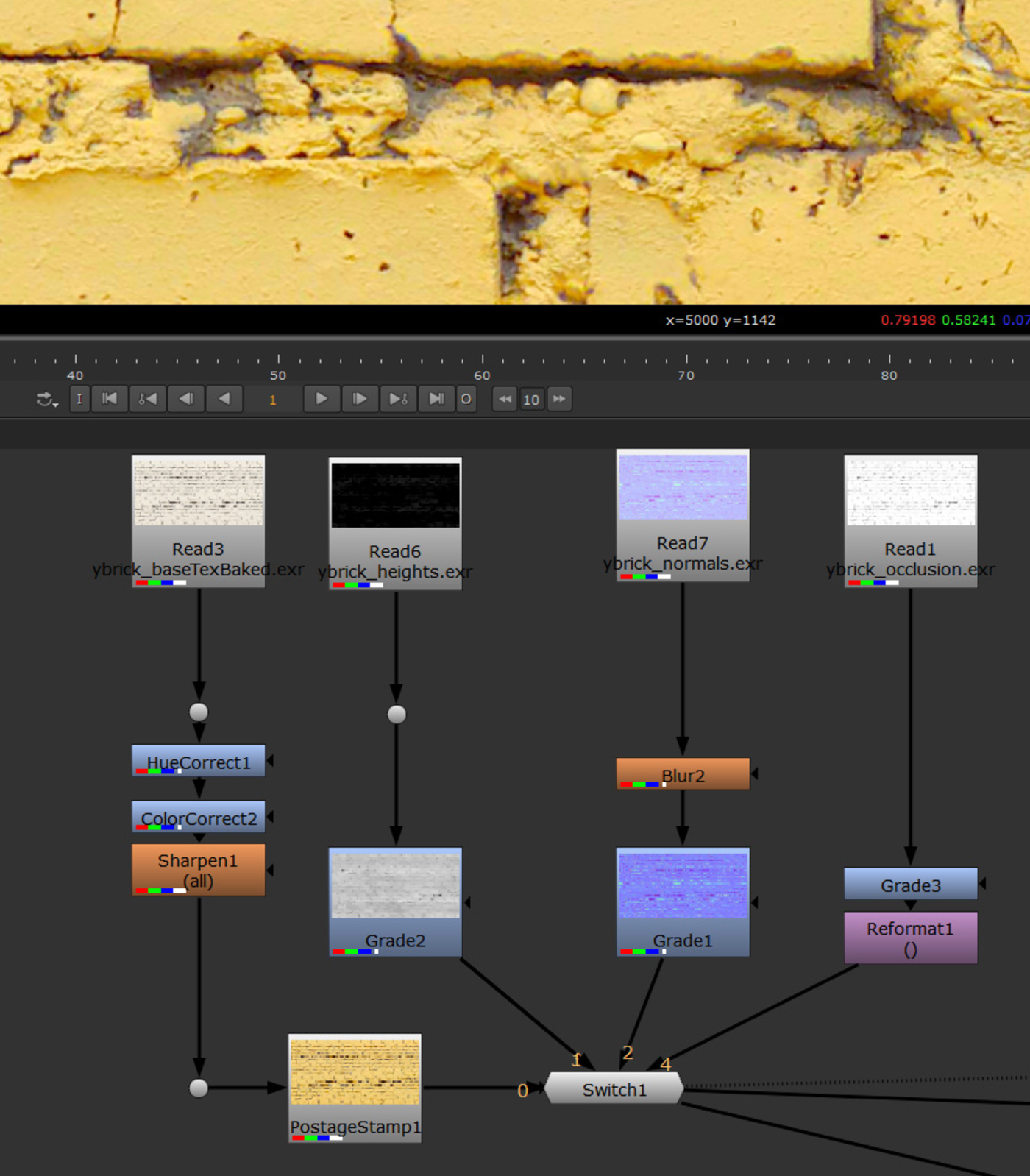
Task: Set the out point with the O button
Action: coord(466,399)
